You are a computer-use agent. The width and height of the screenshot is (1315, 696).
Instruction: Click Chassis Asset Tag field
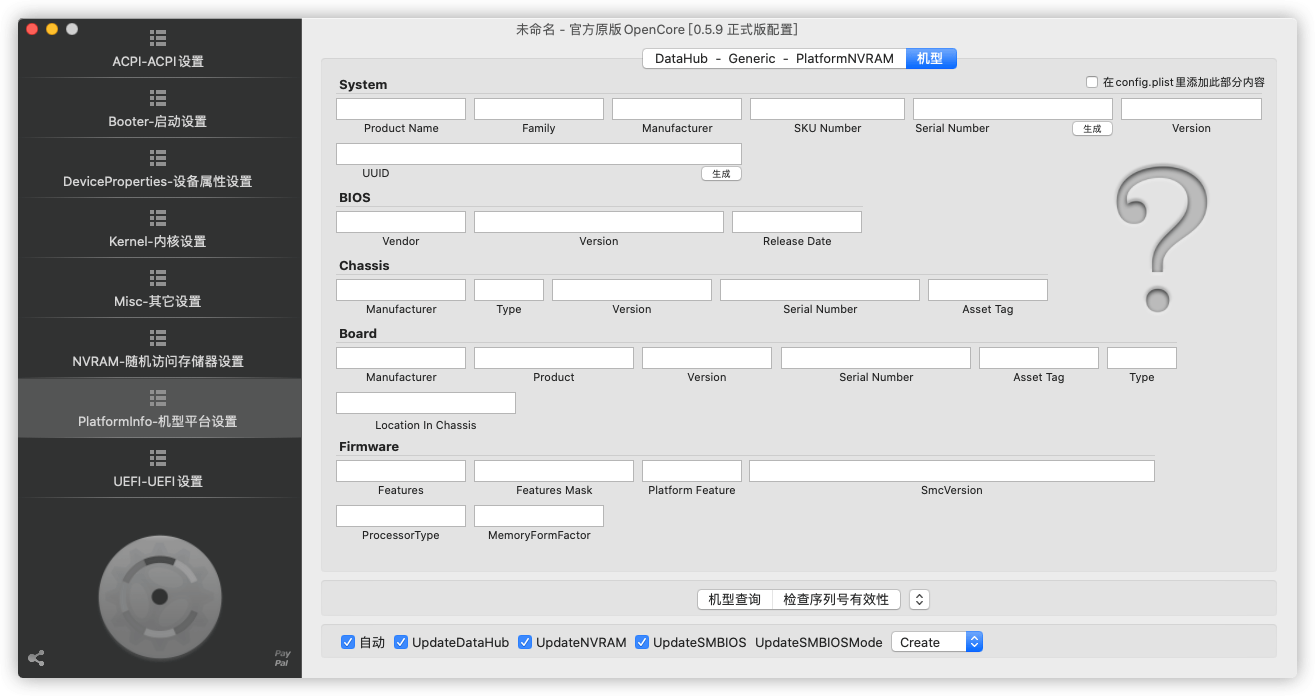pyautogui.click(x=988, y=290)
